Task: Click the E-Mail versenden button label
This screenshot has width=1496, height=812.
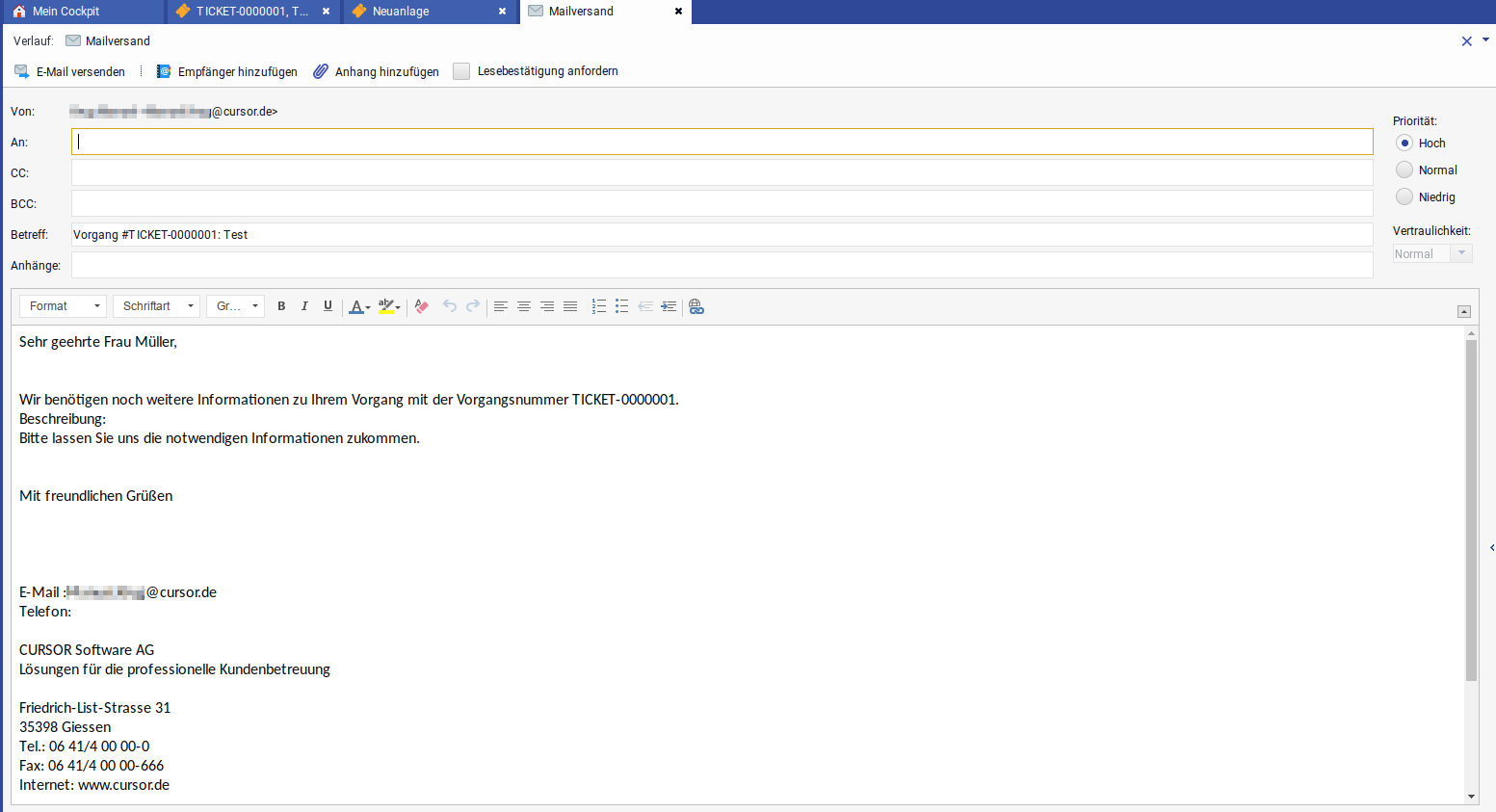Action: (x=81, y=72)
